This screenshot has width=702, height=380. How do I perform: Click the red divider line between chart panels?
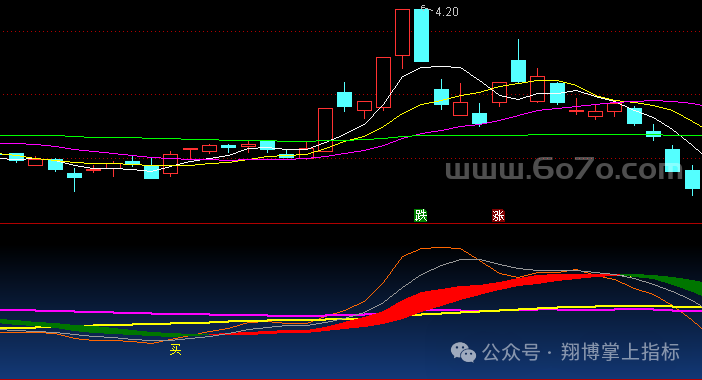tap(351, 223)
